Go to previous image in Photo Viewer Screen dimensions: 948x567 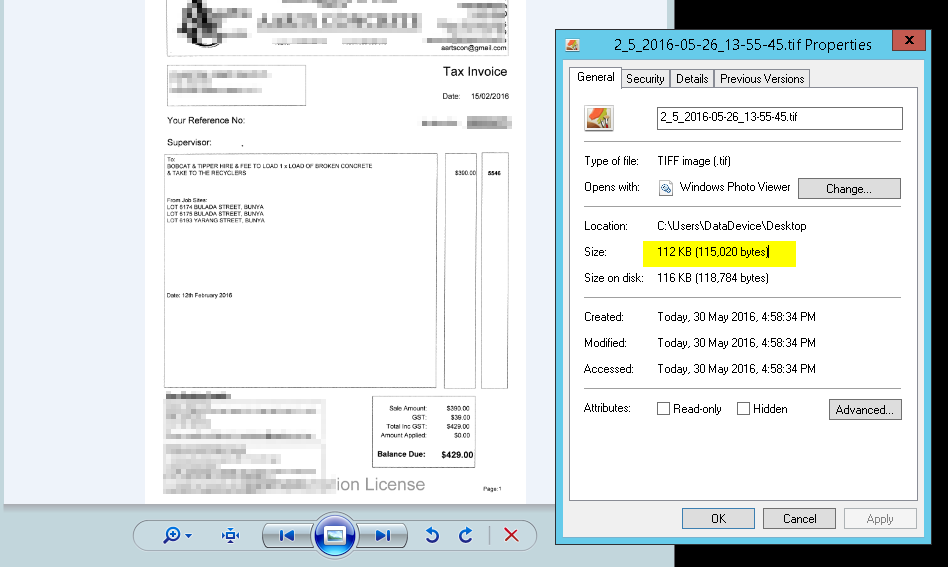[x=287, y=536]
